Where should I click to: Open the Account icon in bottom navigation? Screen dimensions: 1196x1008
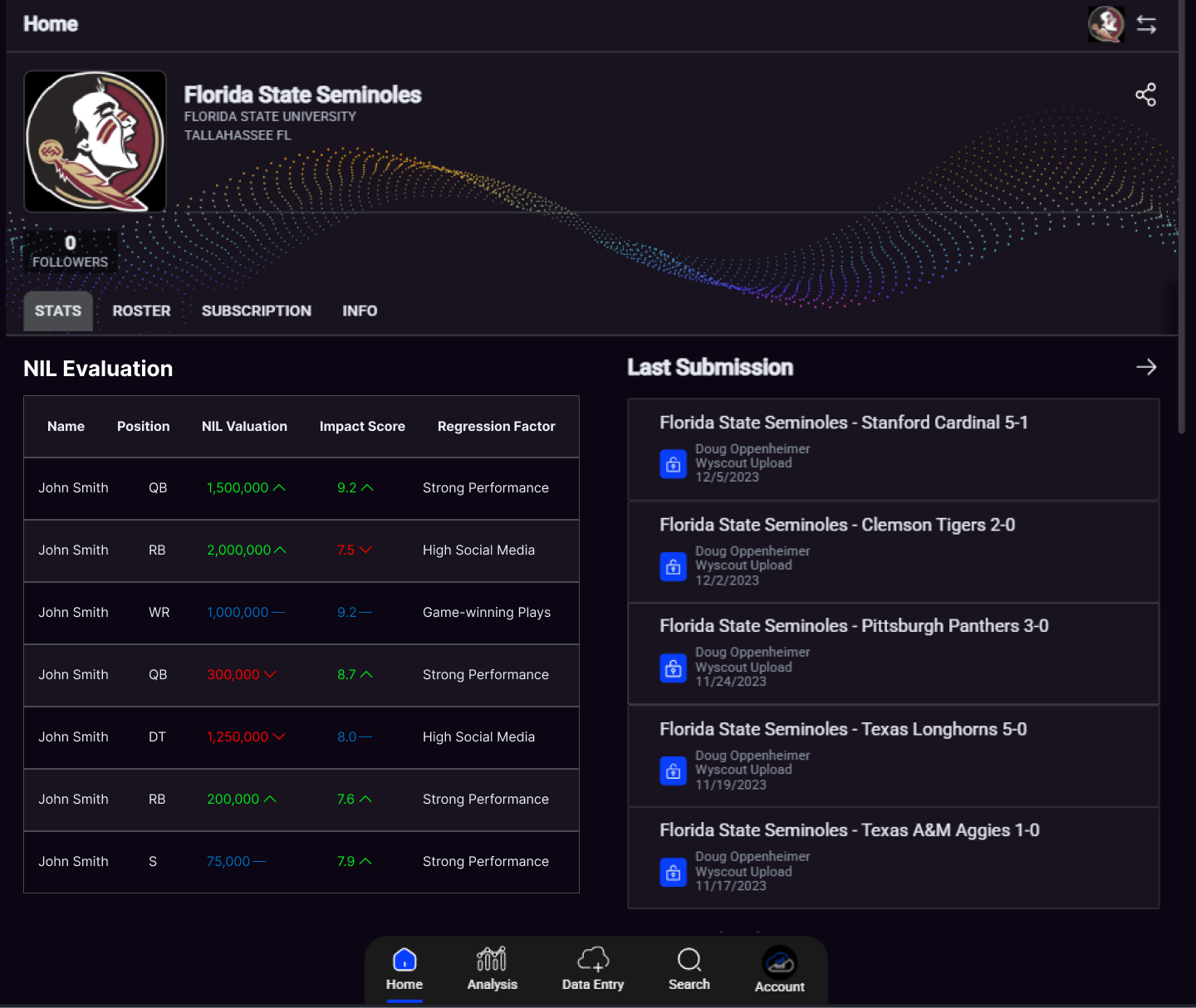(x=779, y=963)
